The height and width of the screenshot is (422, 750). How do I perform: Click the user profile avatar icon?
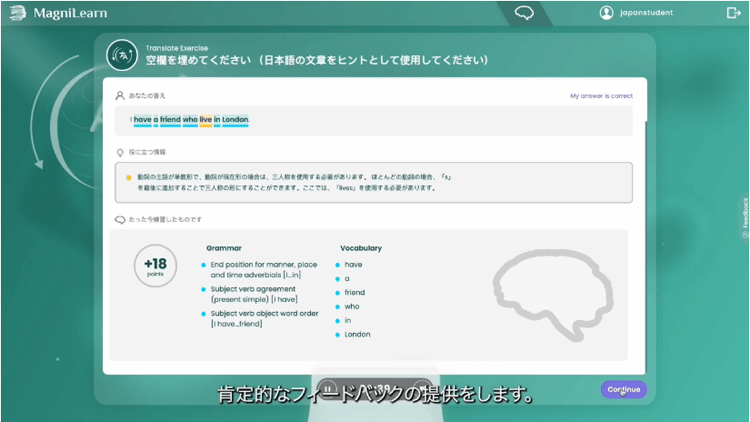tap(606, 13)
